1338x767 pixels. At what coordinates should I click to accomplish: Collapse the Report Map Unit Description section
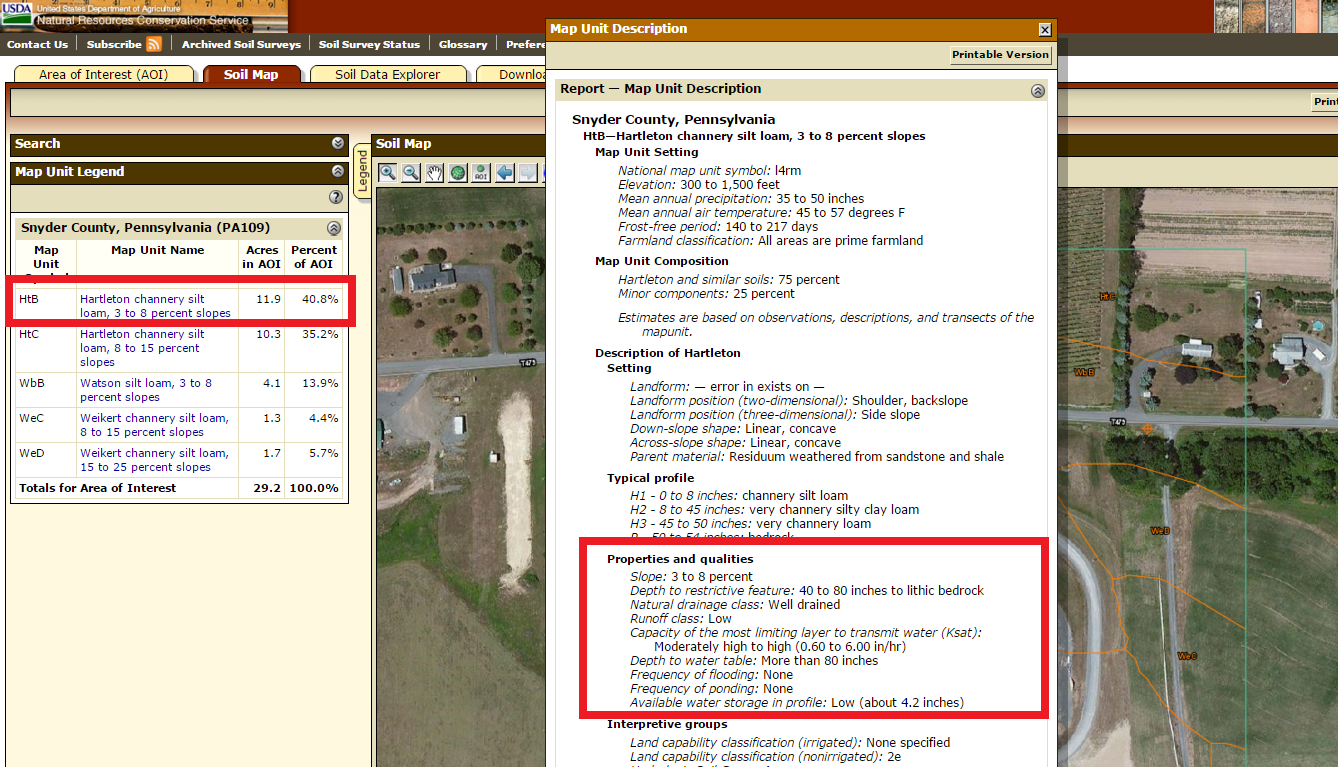pos(1037,90)
